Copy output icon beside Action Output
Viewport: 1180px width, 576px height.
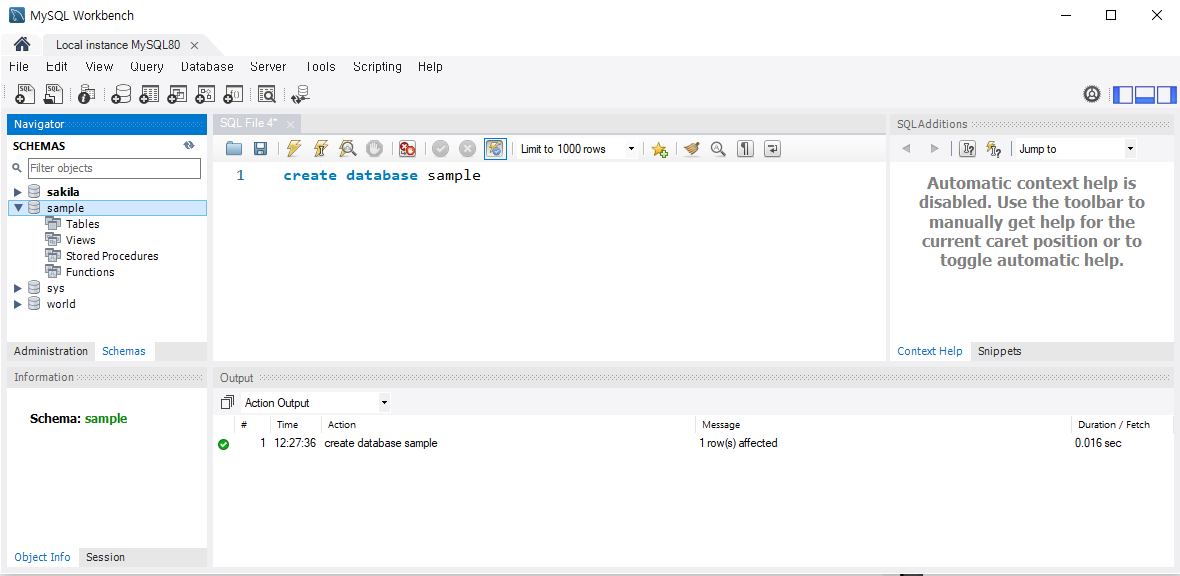[x=228, y=402]
